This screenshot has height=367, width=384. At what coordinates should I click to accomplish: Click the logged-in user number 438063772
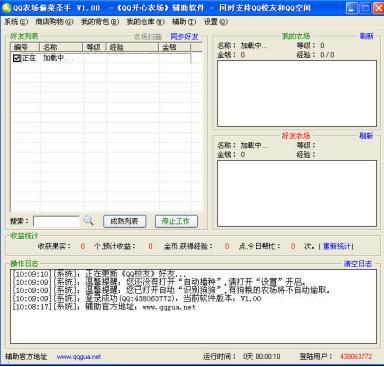point(356,357)
